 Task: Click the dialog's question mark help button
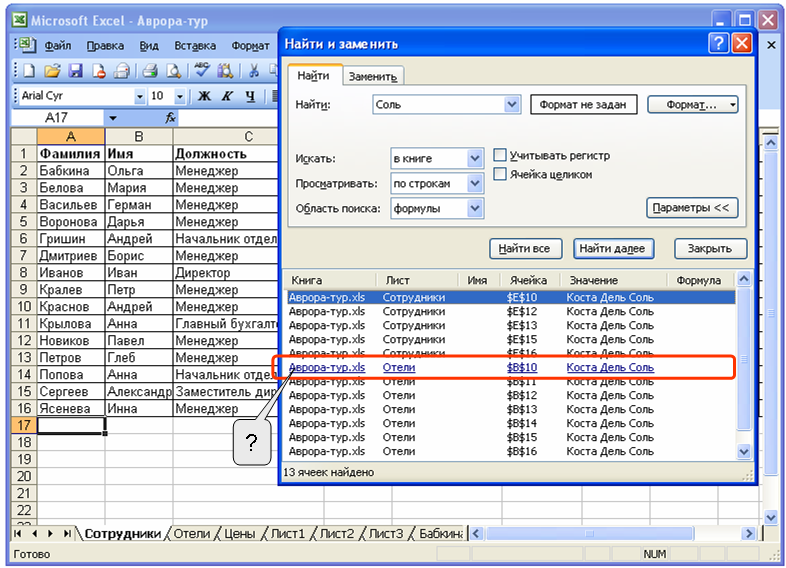[718, 44]
